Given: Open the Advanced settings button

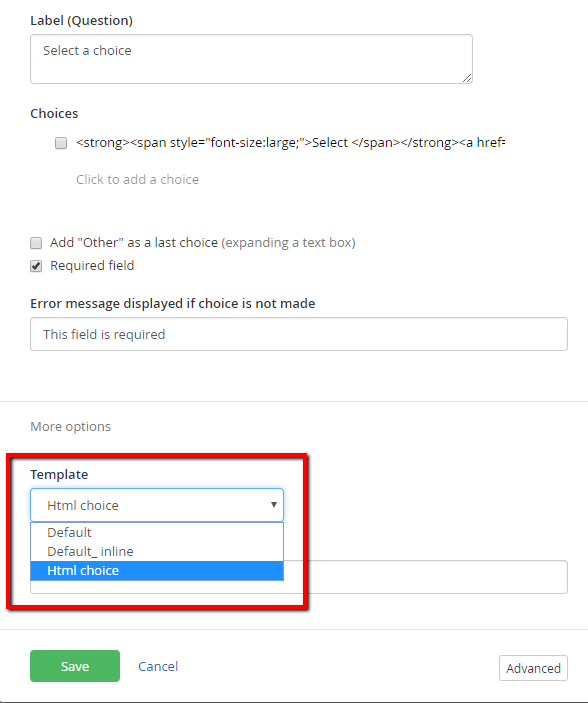Looking at the screenshot, I should [533, 668].
